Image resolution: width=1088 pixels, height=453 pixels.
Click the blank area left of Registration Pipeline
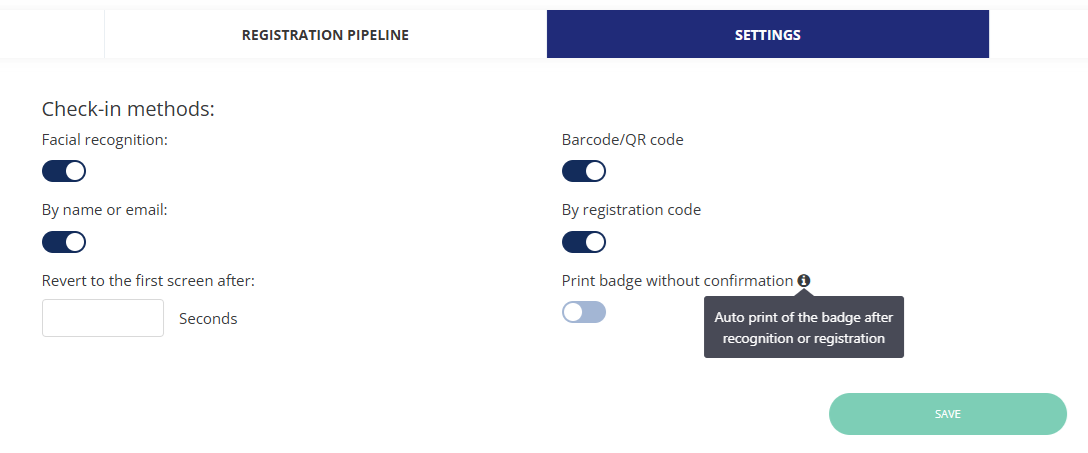pos(52,35)
